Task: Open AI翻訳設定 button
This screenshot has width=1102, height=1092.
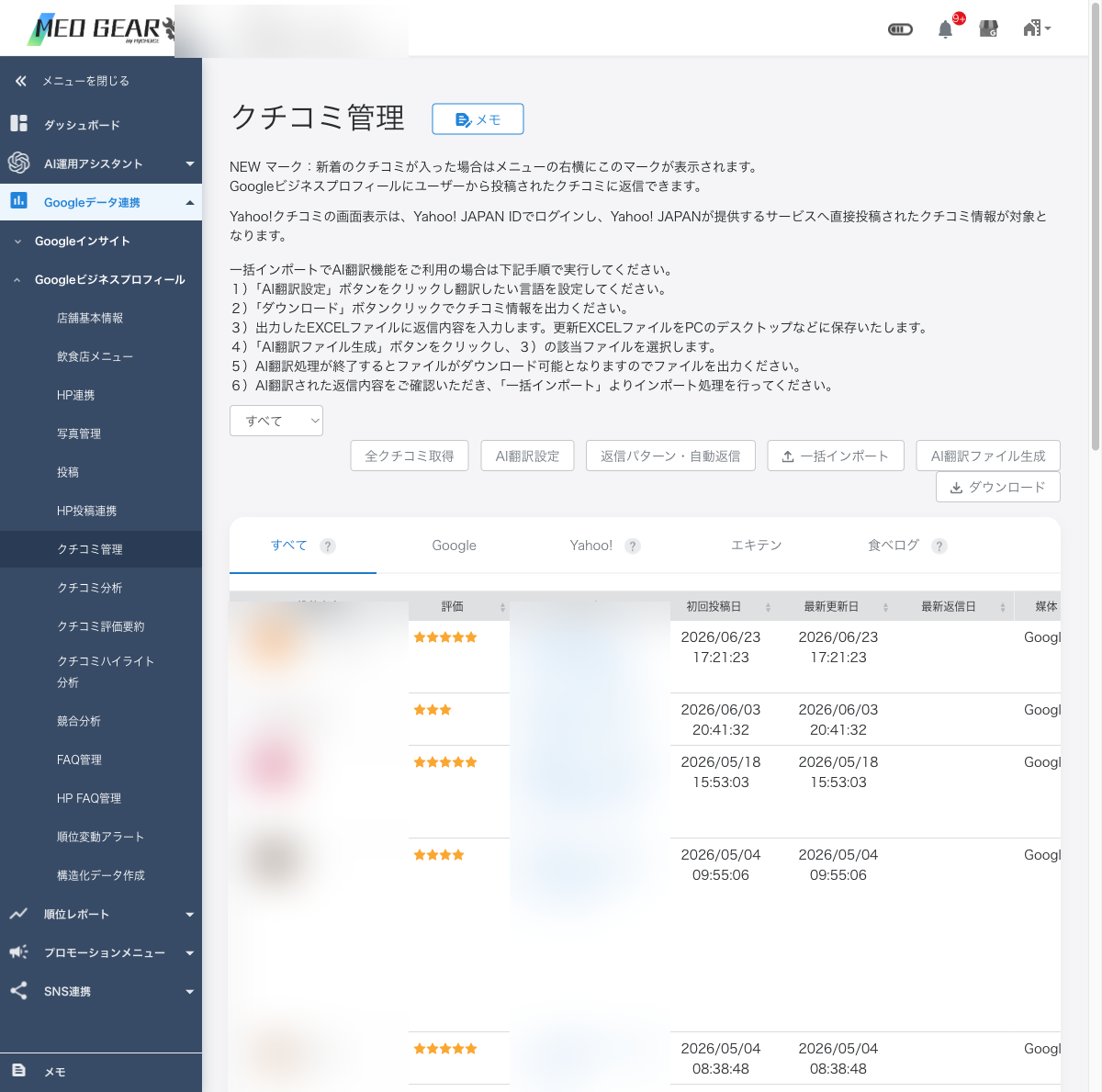Action: pos(527,456)
